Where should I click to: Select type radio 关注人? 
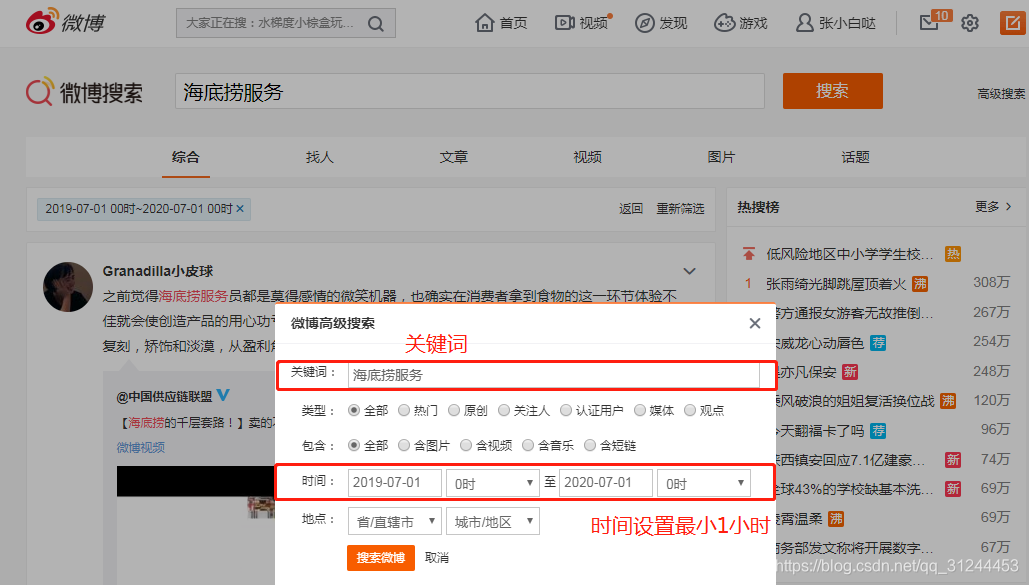pyautogui.click(x=503, y=410)
